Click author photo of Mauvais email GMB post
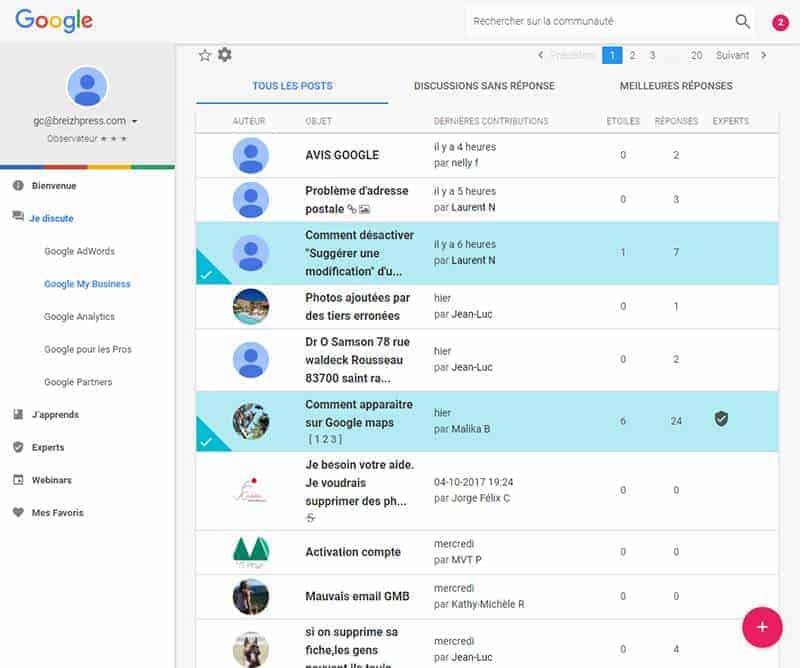 pos(251,596)
